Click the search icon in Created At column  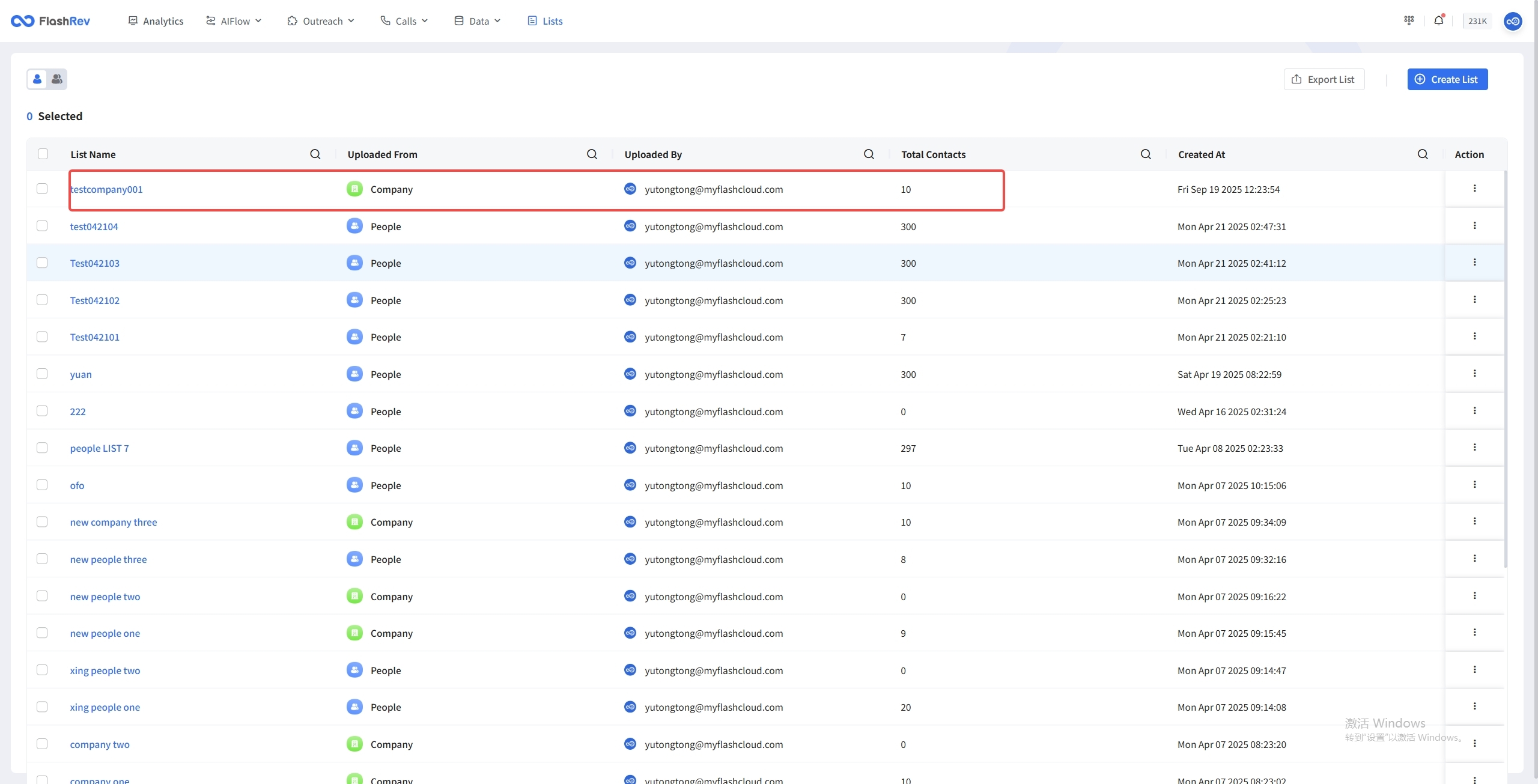pos(1423,154)
